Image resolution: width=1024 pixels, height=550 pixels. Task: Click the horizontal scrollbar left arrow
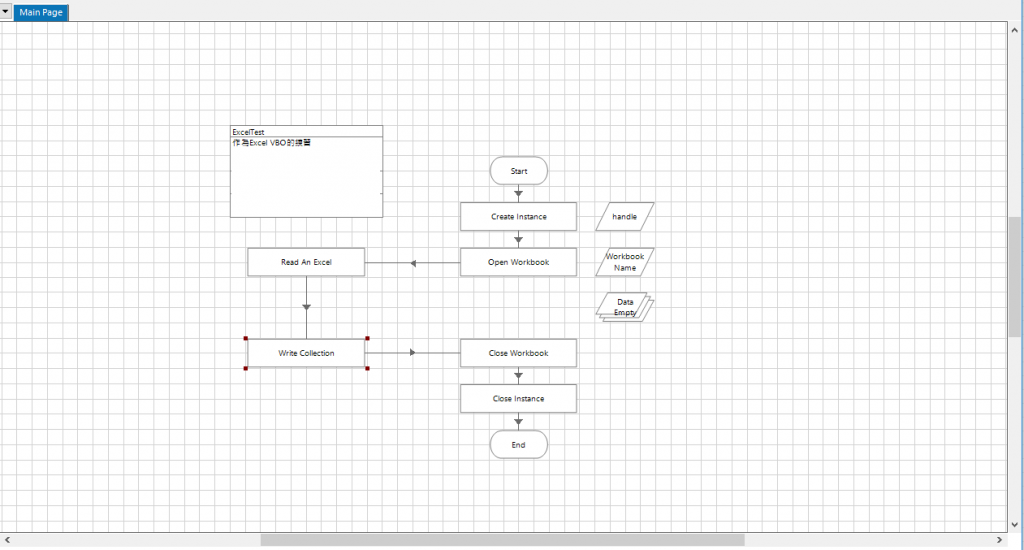tap(7, 540)
